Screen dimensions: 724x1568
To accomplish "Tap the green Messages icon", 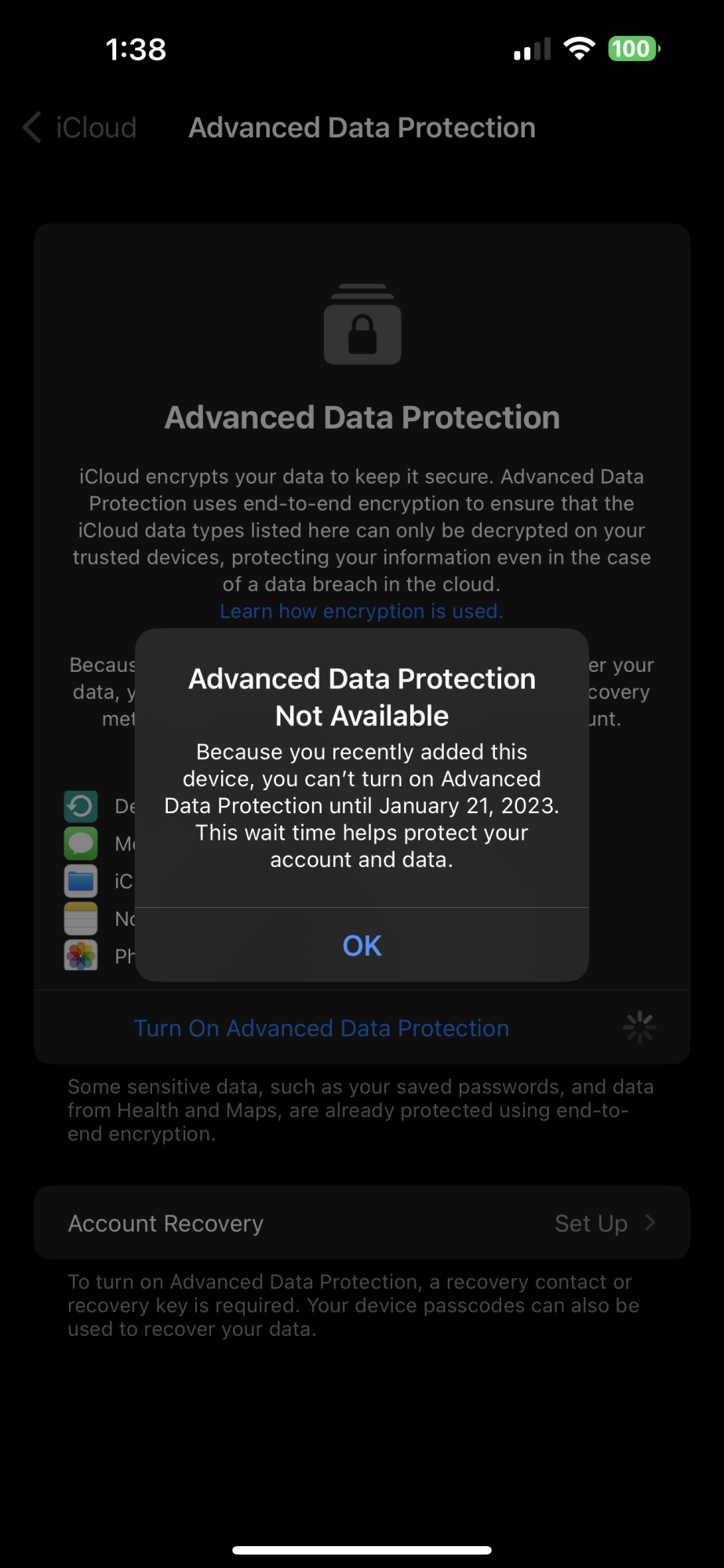I will tap(81, 844).
